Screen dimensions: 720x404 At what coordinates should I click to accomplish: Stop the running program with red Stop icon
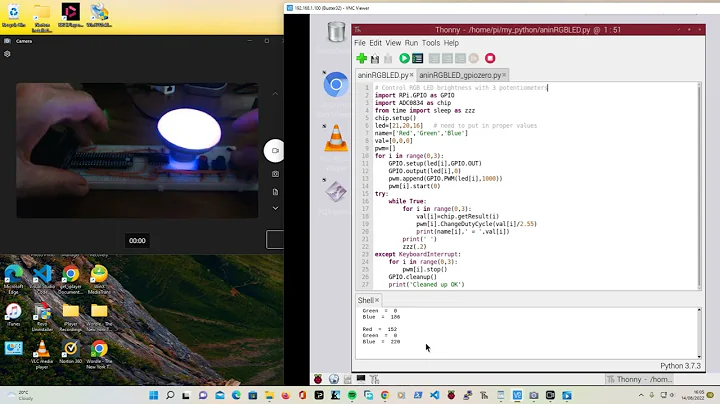tap(490, 58)
